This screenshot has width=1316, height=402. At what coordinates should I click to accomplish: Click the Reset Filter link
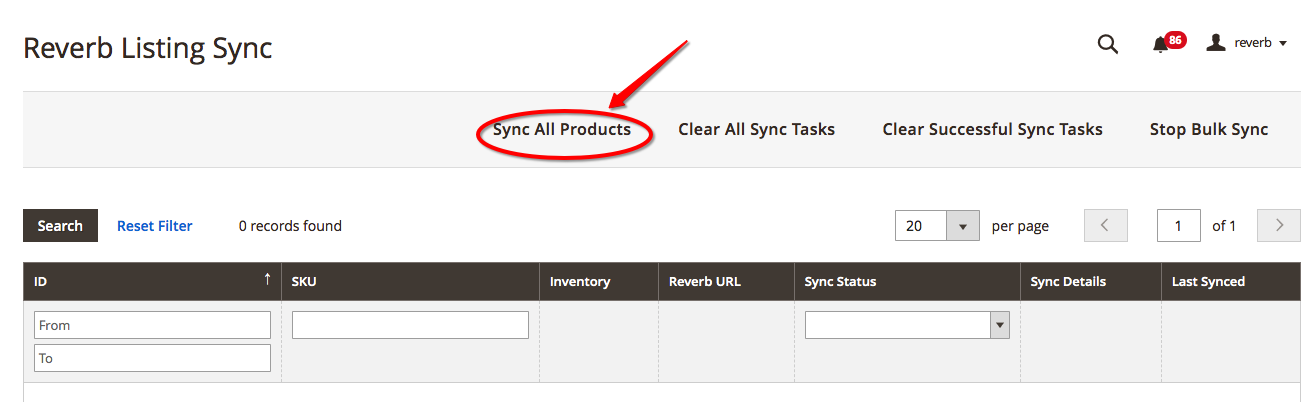click(155, 226)
